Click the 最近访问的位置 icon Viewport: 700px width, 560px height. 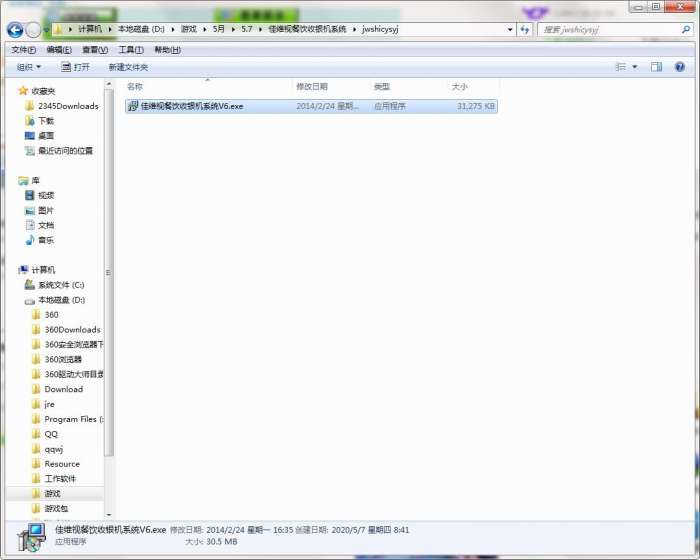pos(29,150)
